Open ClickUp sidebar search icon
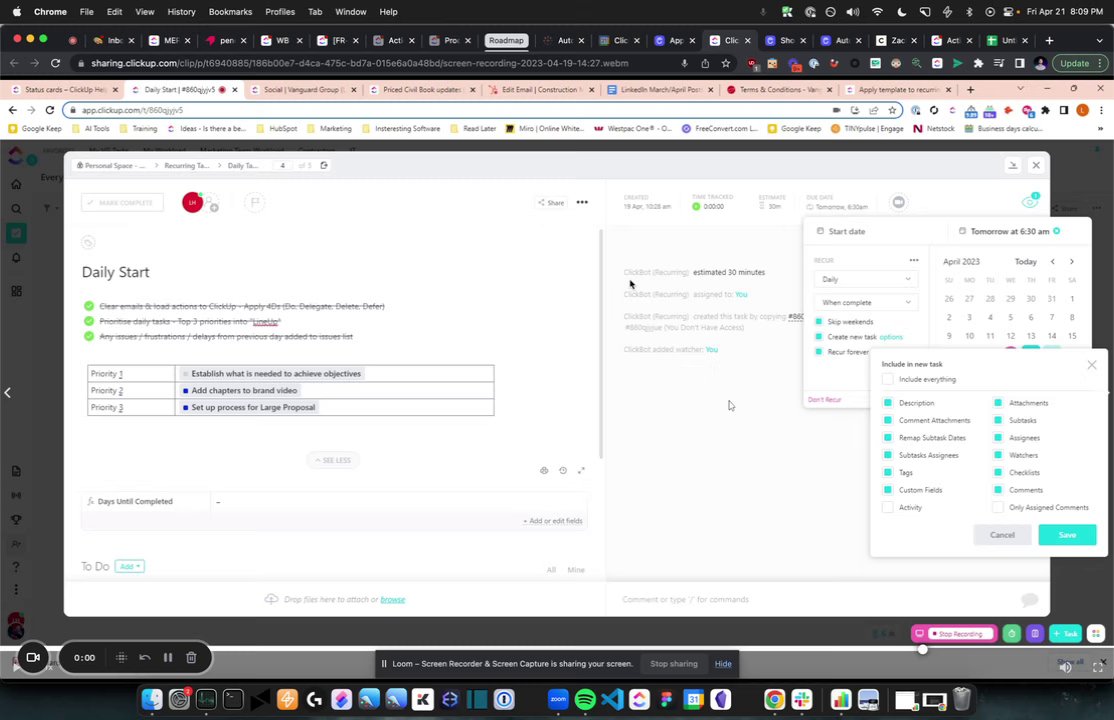The height and width of the screenshot is (720, 1114). (16, 209)
